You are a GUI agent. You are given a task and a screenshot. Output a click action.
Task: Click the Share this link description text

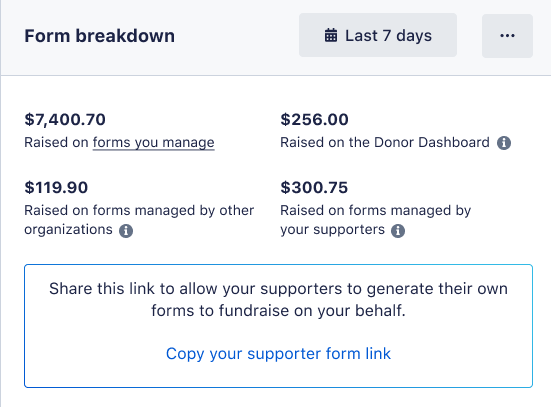(x=278, y=299)
